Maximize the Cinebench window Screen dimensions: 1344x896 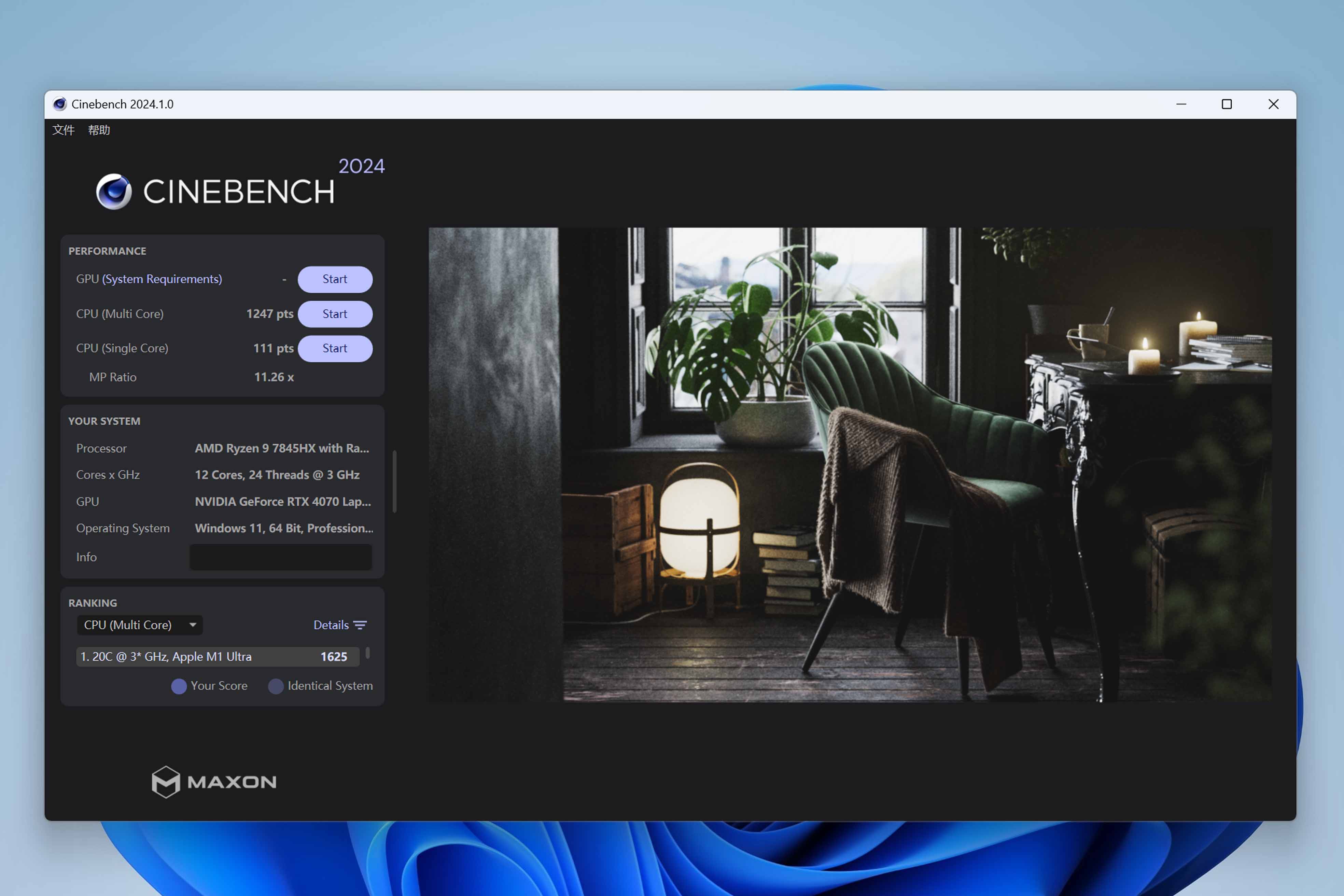coord(1227,104)
